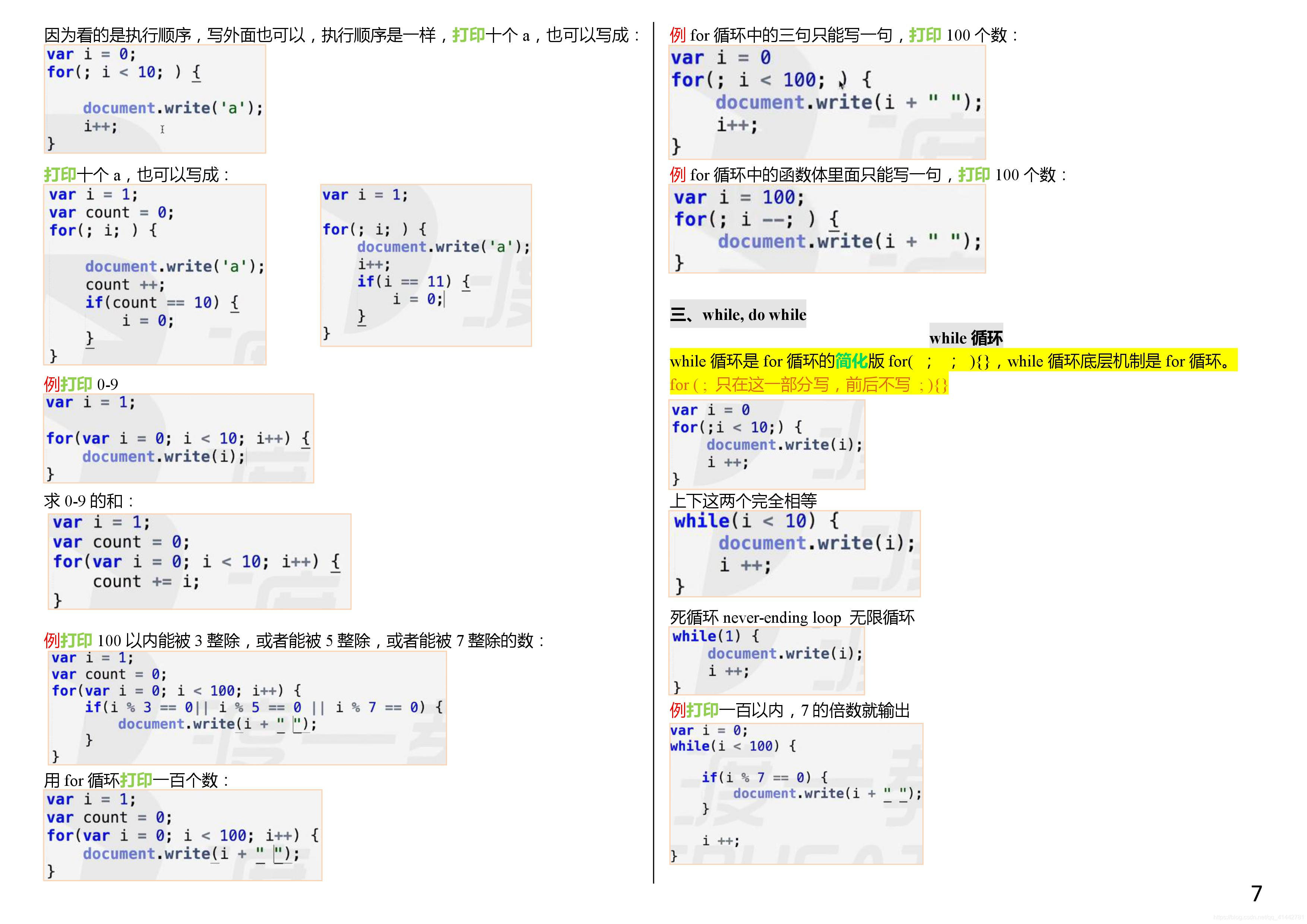Click the heading '求 0-9 的和：'
Viewport: 1307px width, 924px height.
coord(89,501)
